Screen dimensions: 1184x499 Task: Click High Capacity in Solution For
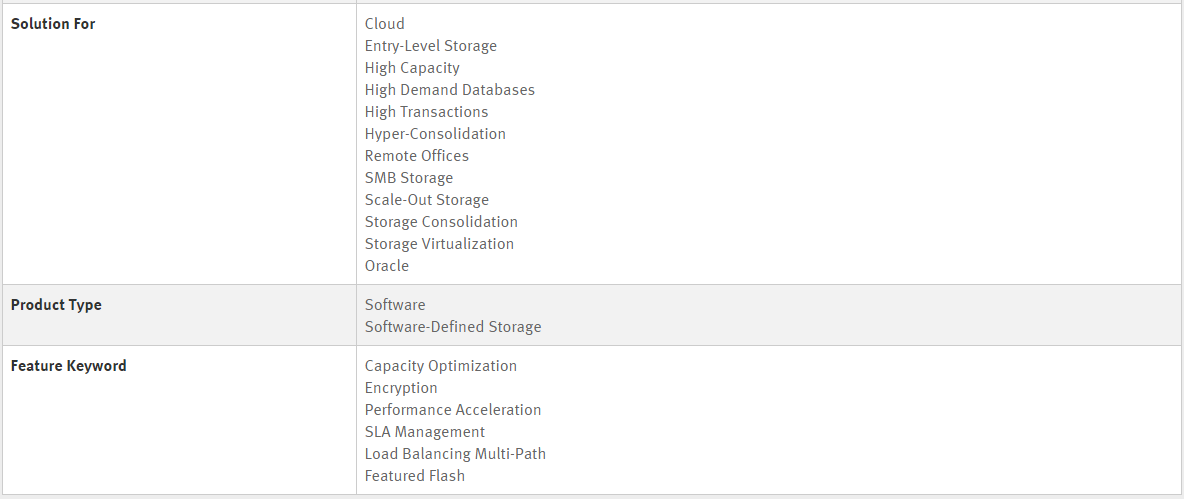coord(412,68)
